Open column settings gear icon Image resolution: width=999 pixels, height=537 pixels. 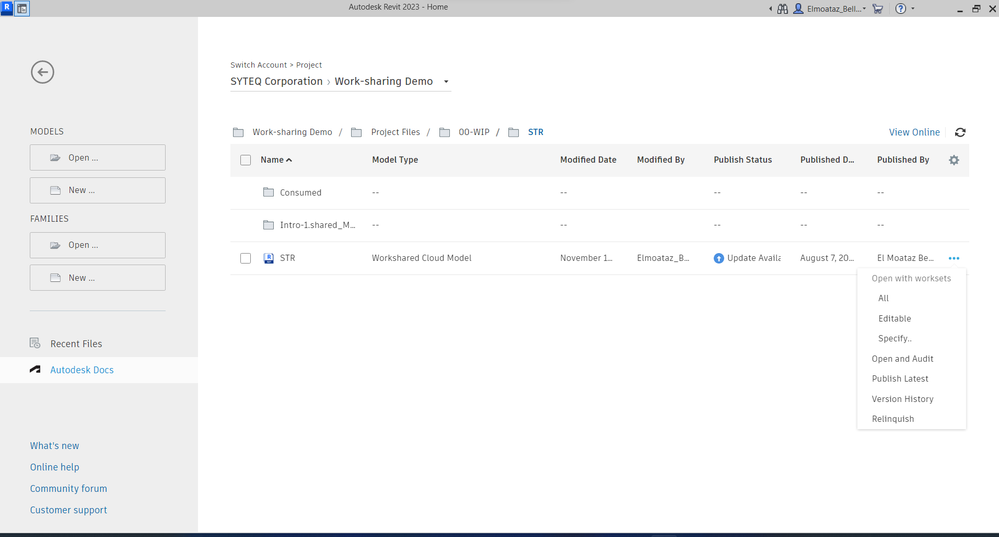click(x=954, y=160)
